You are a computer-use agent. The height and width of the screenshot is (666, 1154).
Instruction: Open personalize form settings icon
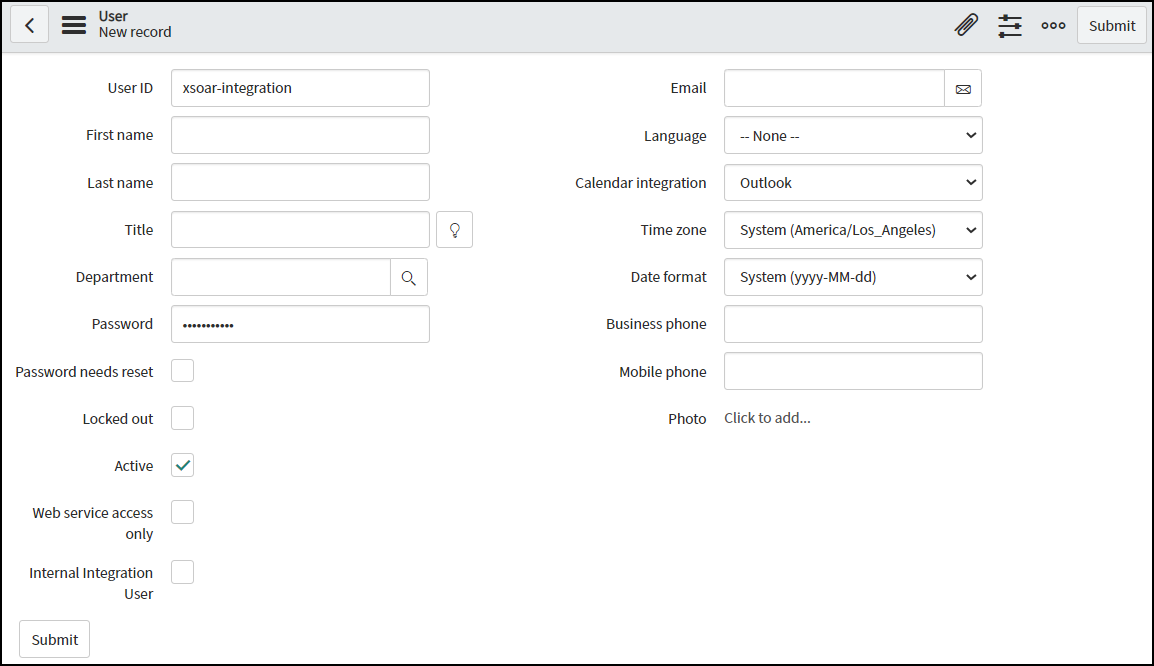coord(1010,26)
